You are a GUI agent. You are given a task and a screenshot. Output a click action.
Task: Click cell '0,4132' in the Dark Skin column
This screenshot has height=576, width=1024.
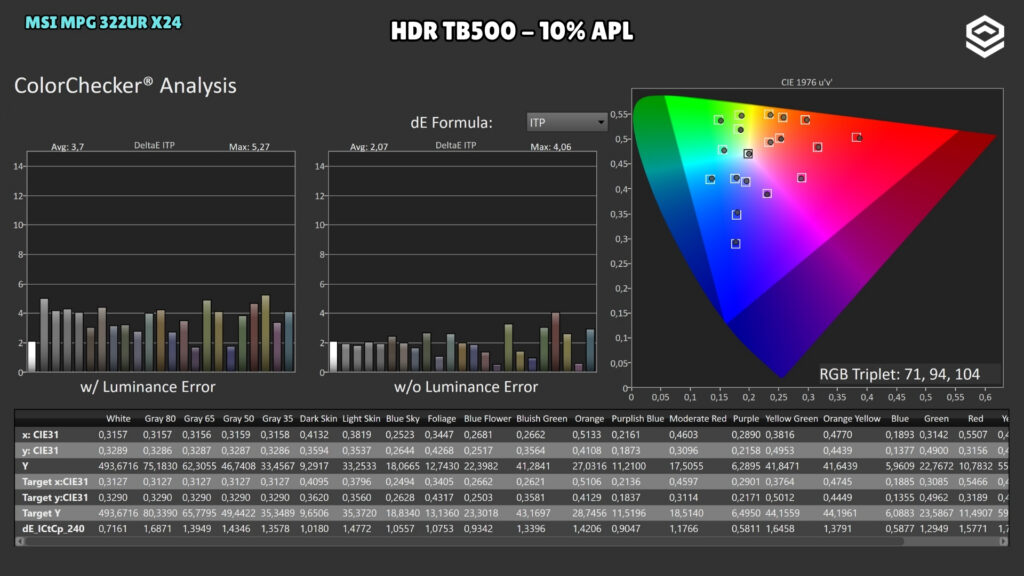pos(314,435)
